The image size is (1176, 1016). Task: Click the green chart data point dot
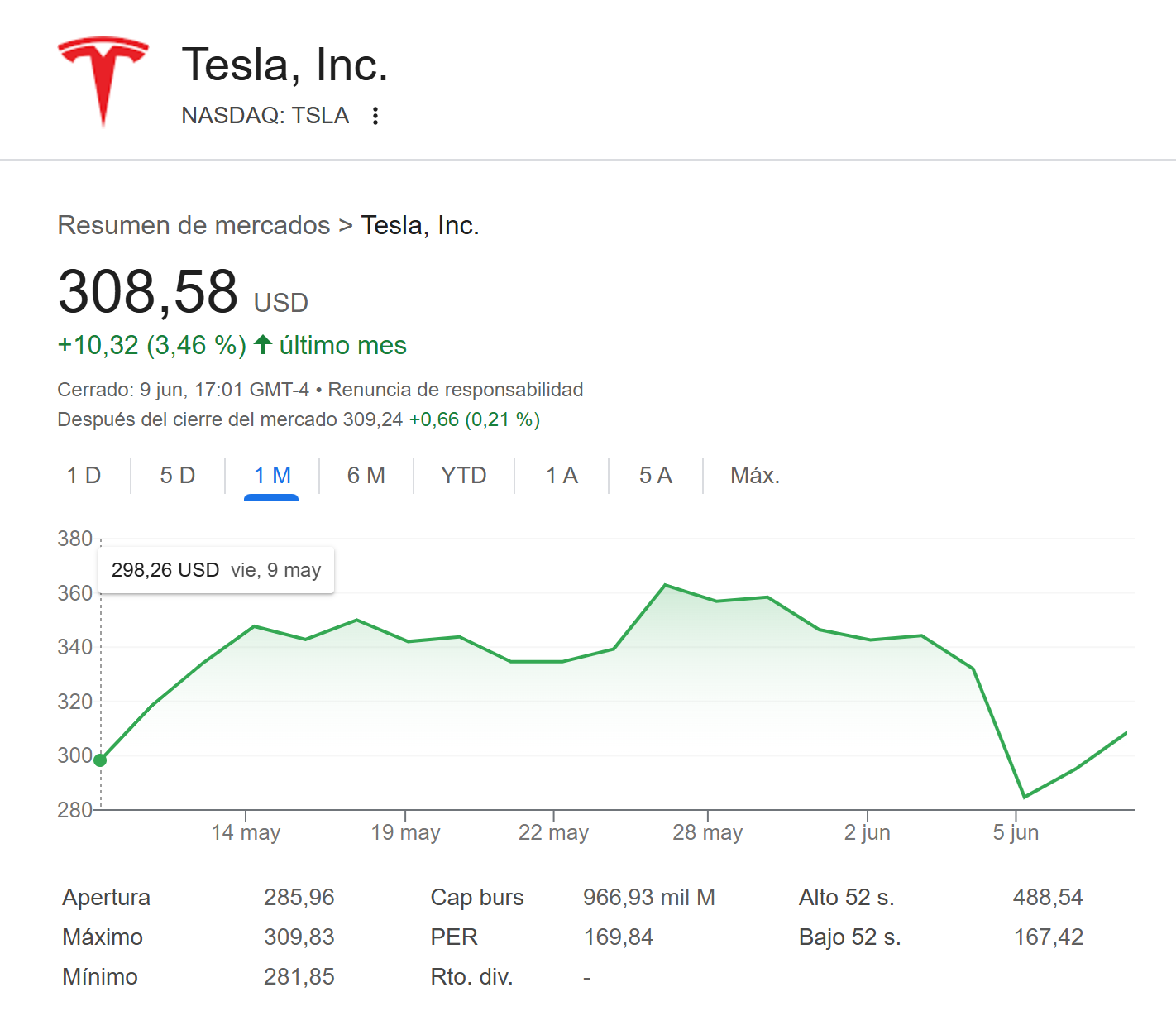(100, 760)
